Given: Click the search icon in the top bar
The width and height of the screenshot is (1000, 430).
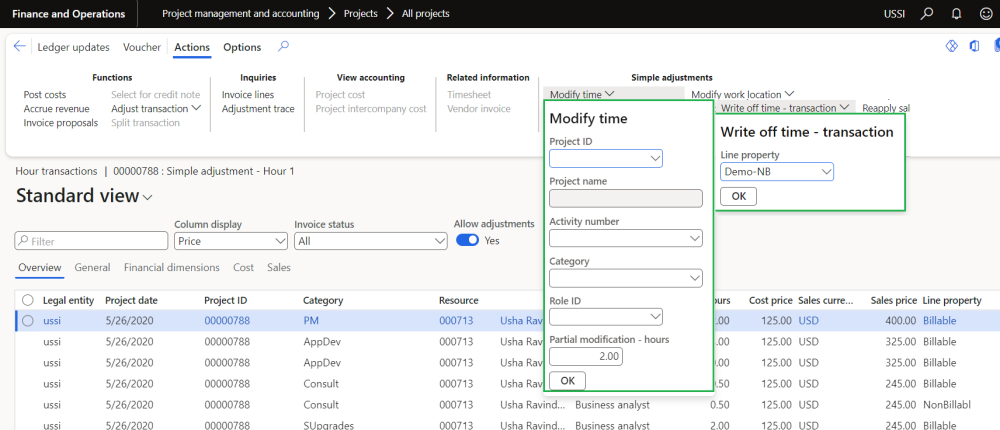Looking at the screenshot, I should tap(927, 14).
